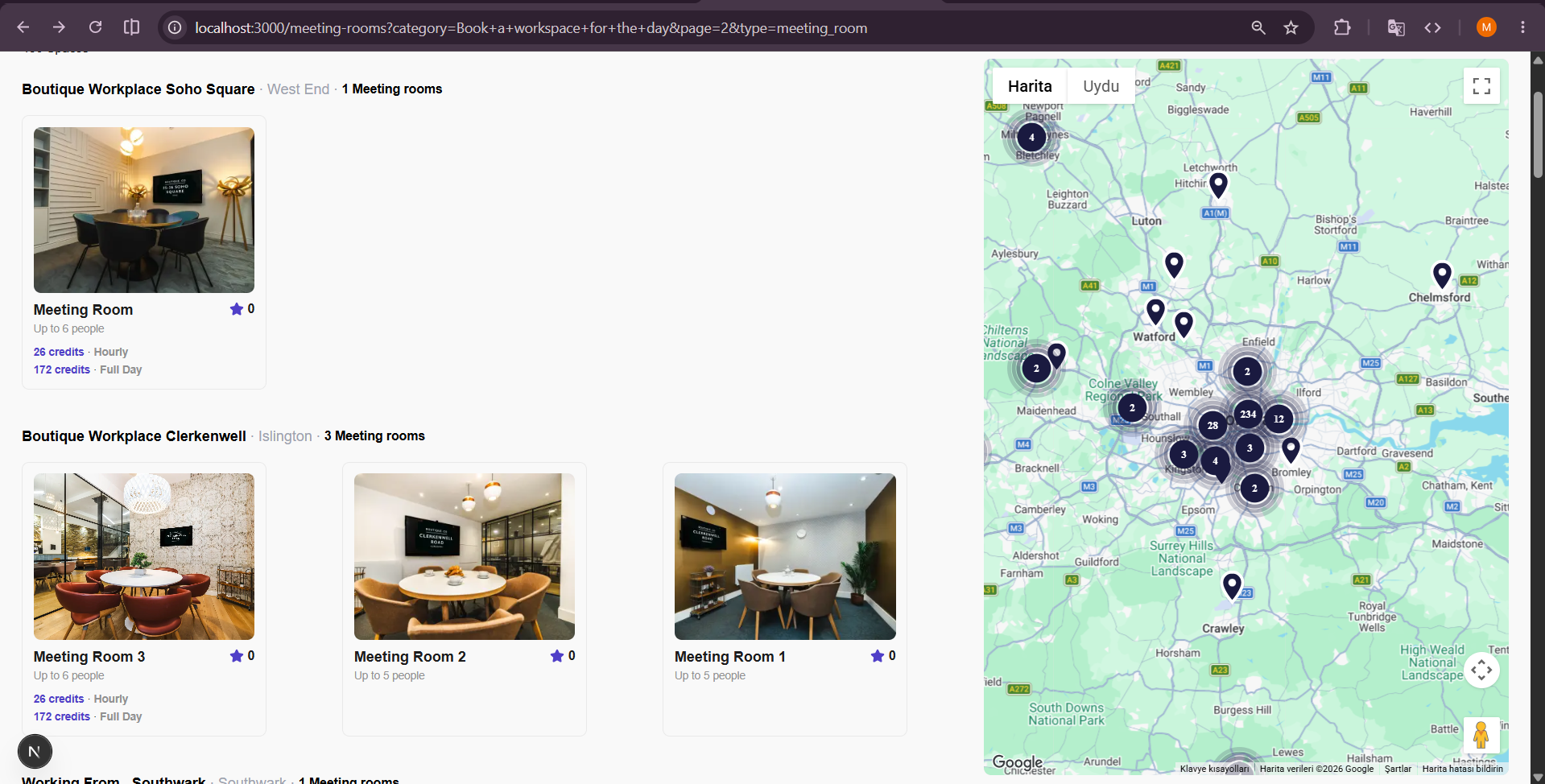This screenshot has width=1545, height=784.
Task: Open the 2 cluster near Southall
Action: point(1132,407)
